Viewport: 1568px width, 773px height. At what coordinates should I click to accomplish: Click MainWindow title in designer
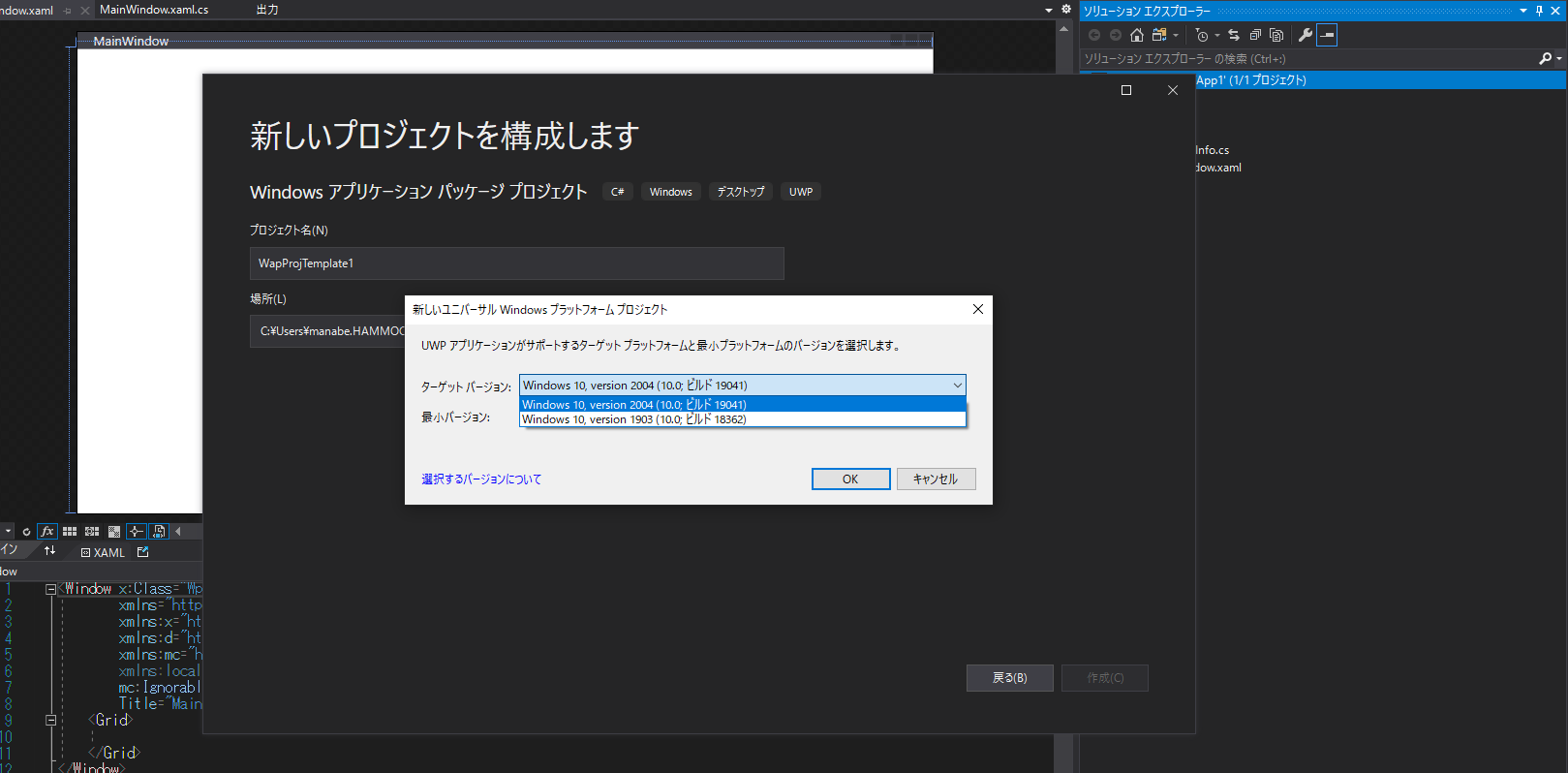131,41
